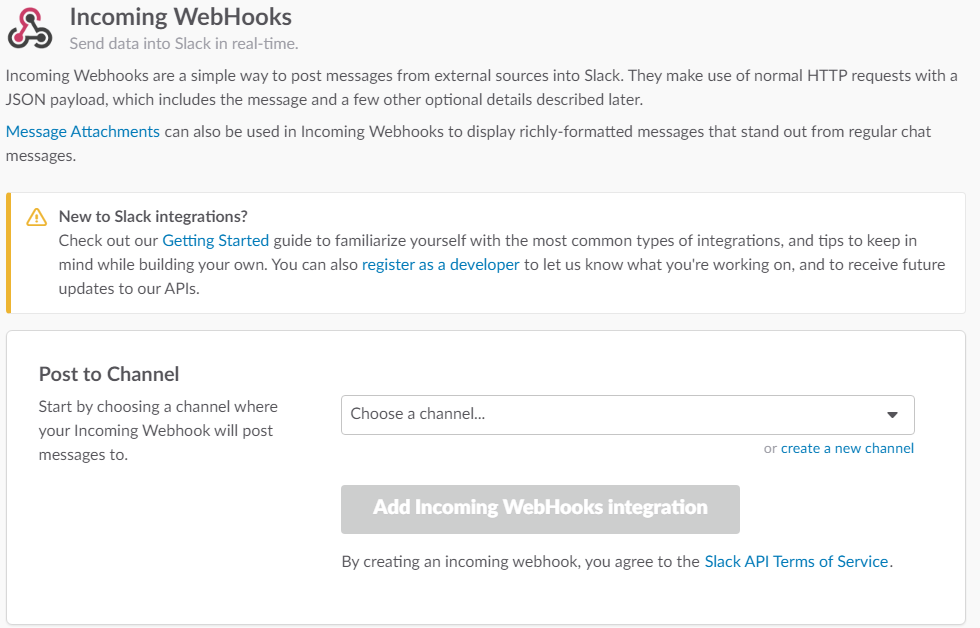Viewport: 980px width, 628px height.
Task: Click the 'updates to our APIs' notice text
Action: click(130, 289)
